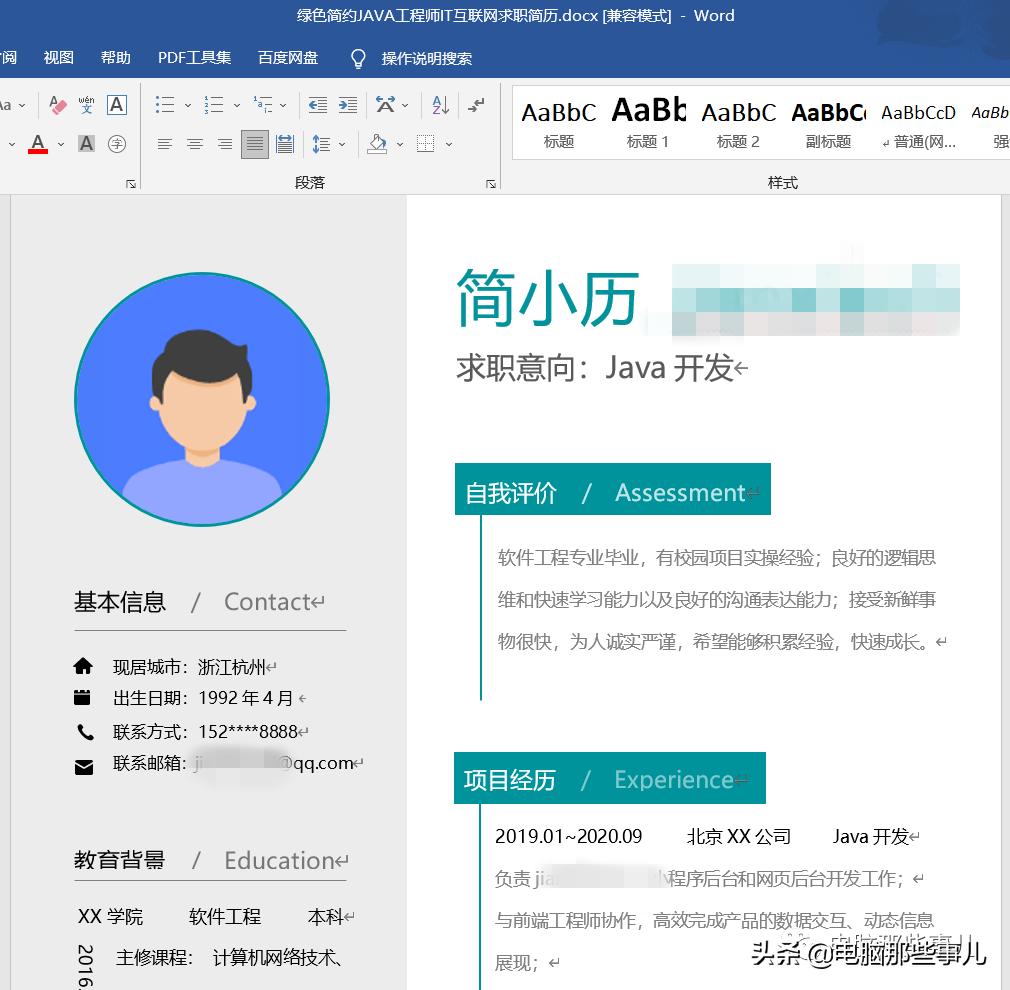This screenshot has height=990, width=1010.
Task: Open the PDF工具集 ribbon tab
Action: point(193,57)
